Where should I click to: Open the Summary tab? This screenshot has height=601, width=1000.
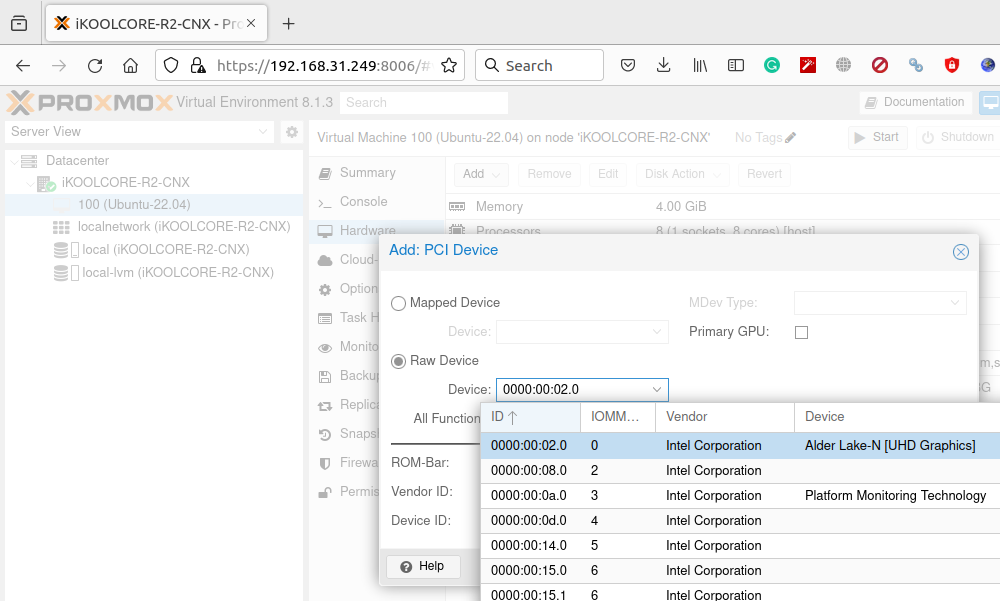click(367, 173)
